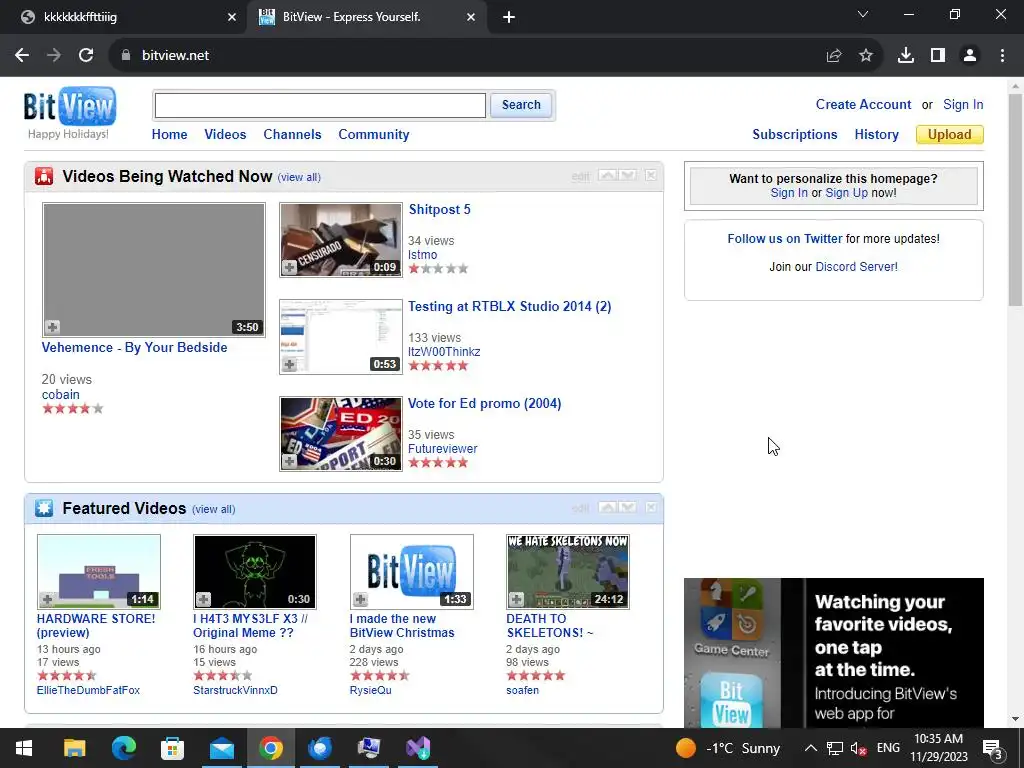1024x768 pixels.
Task: Open Windows Start menu
Action: (x=24, y=748)
